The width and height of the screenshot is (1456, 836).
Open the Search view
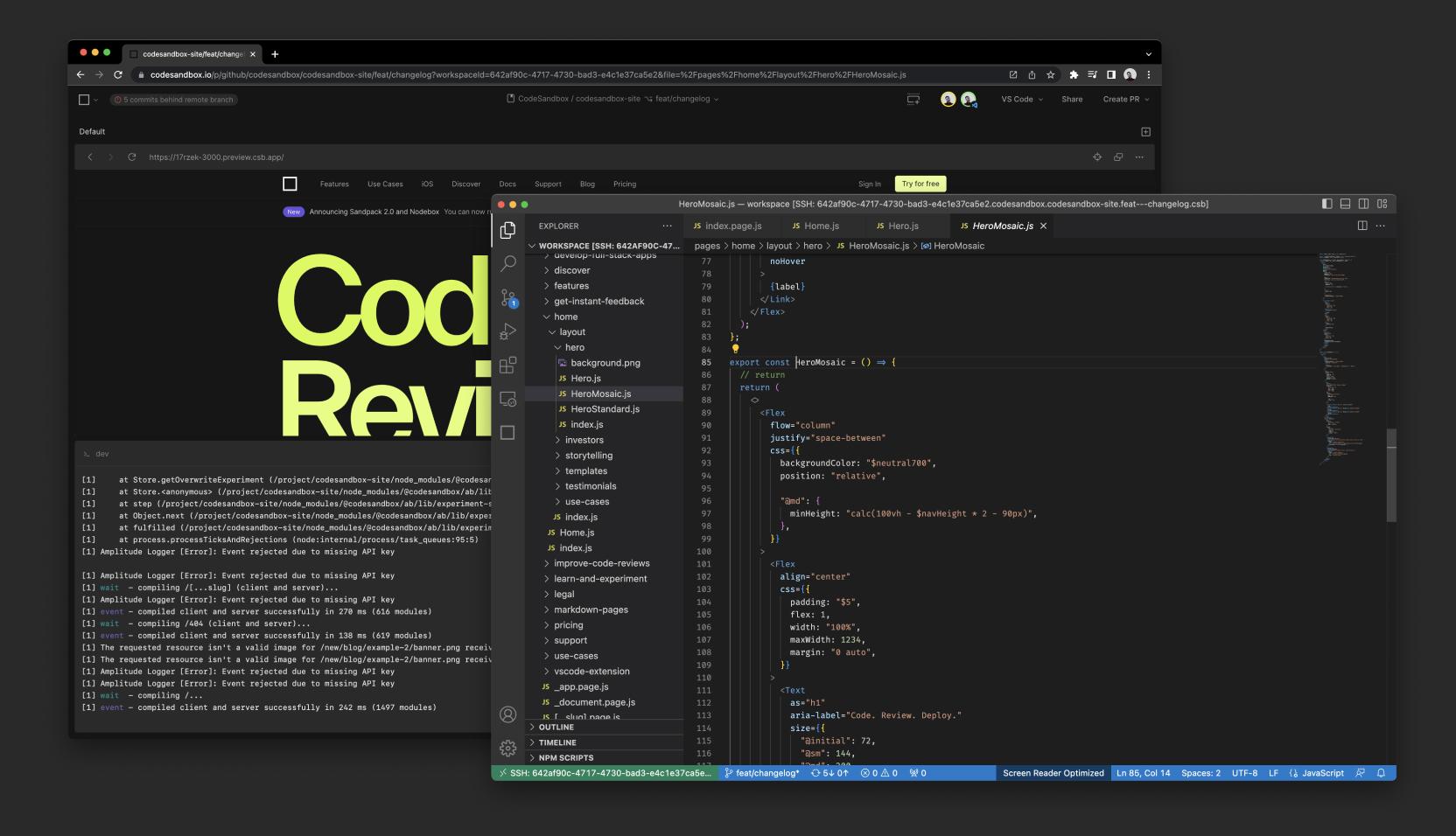pos(508,263)
